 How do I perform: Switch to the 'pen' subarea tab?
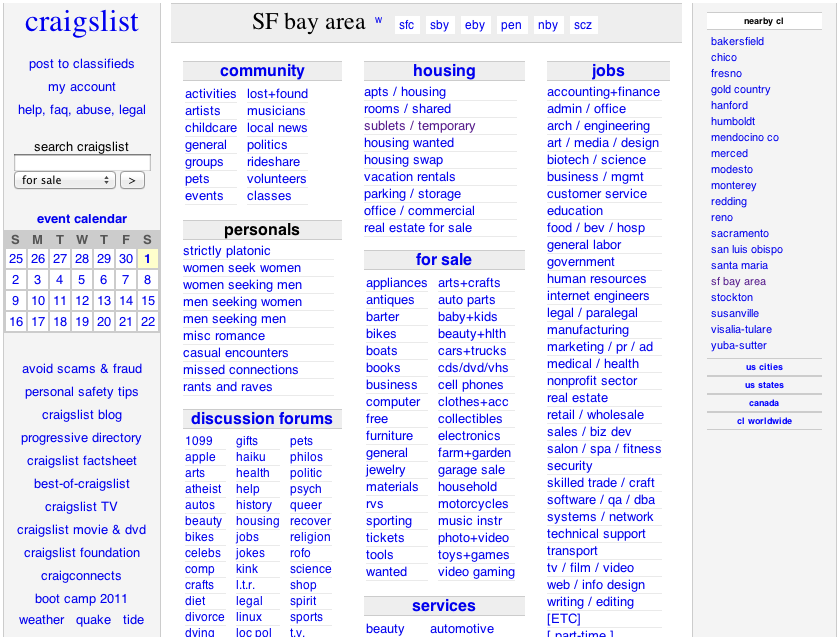[511, 25]
